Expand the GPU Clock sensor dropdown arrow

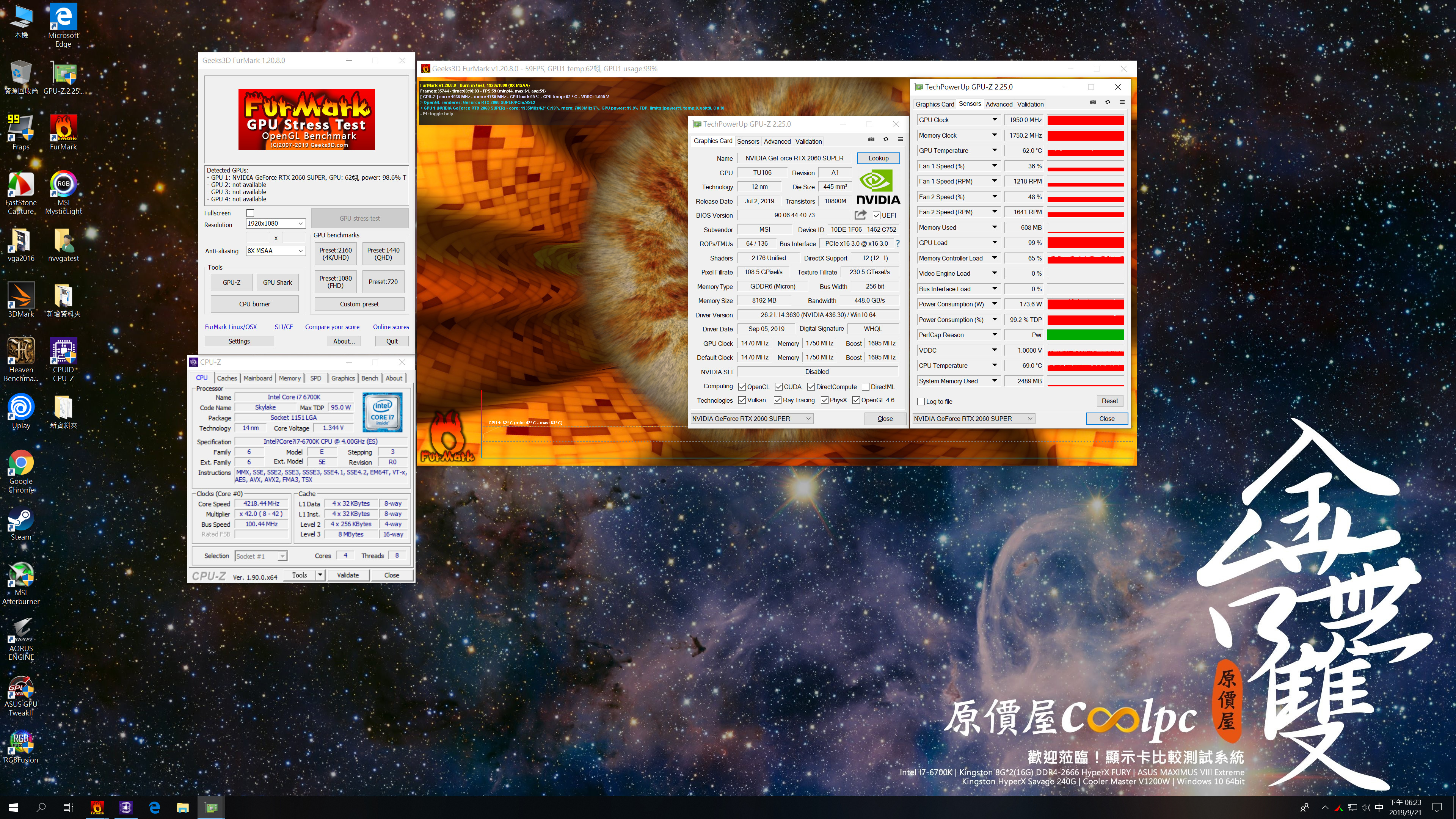click(x=994, y=119)
